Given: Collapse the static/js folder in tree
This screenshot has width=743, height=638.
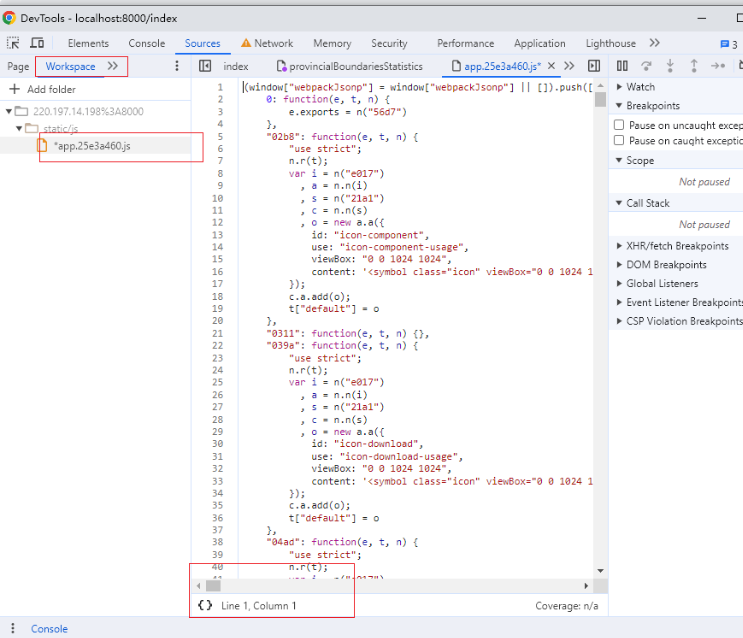Looking at the screenshot, I should 19,129.
